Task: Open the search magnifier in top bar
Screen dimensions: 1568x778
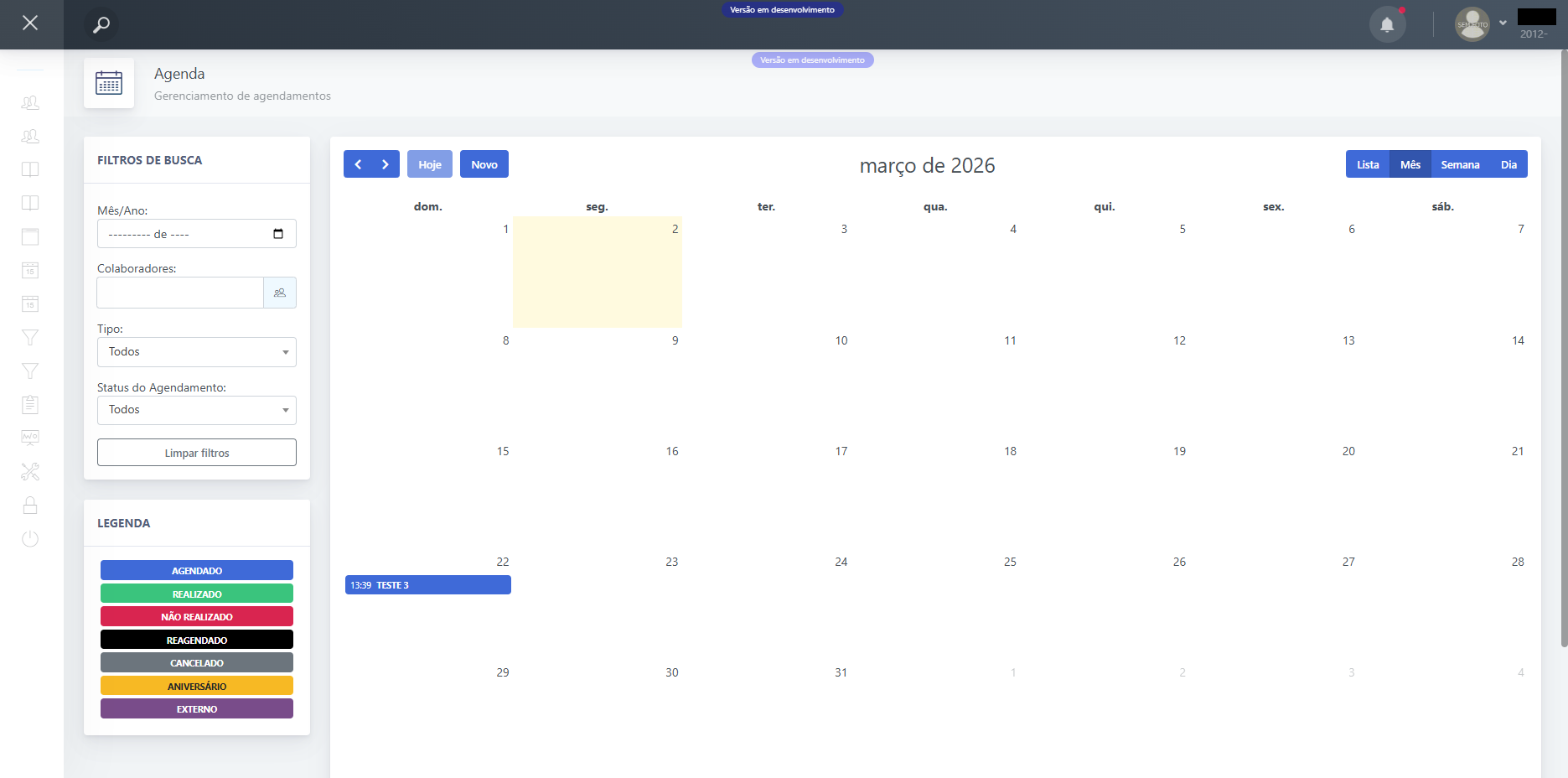Action: 101,25
